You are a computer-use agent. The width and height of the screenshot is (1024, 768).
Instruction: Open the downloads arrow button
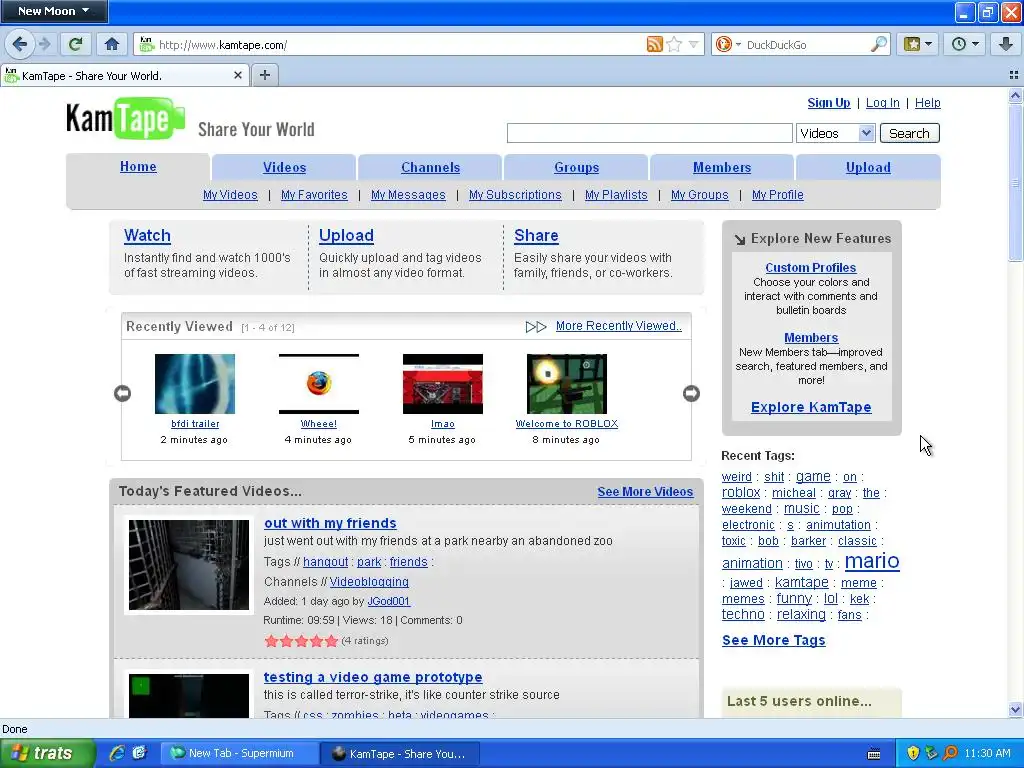1006,44
